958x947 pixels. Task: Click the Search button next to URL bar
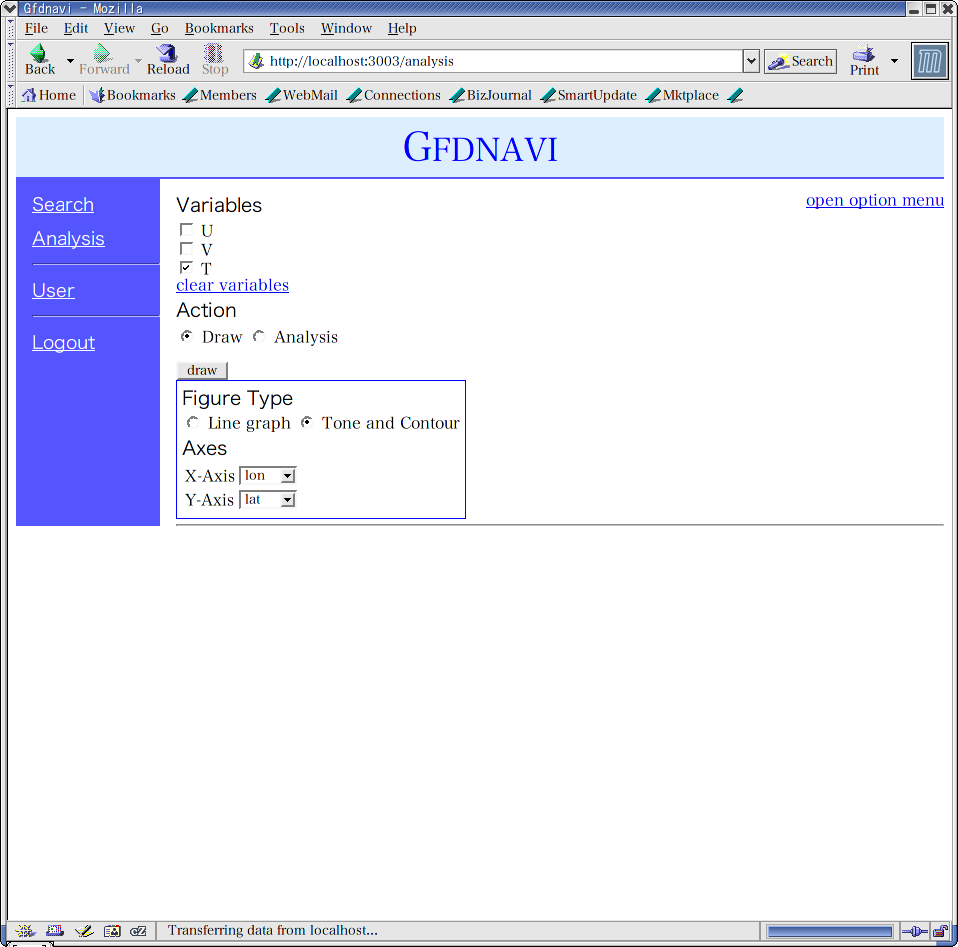(800, 61)
